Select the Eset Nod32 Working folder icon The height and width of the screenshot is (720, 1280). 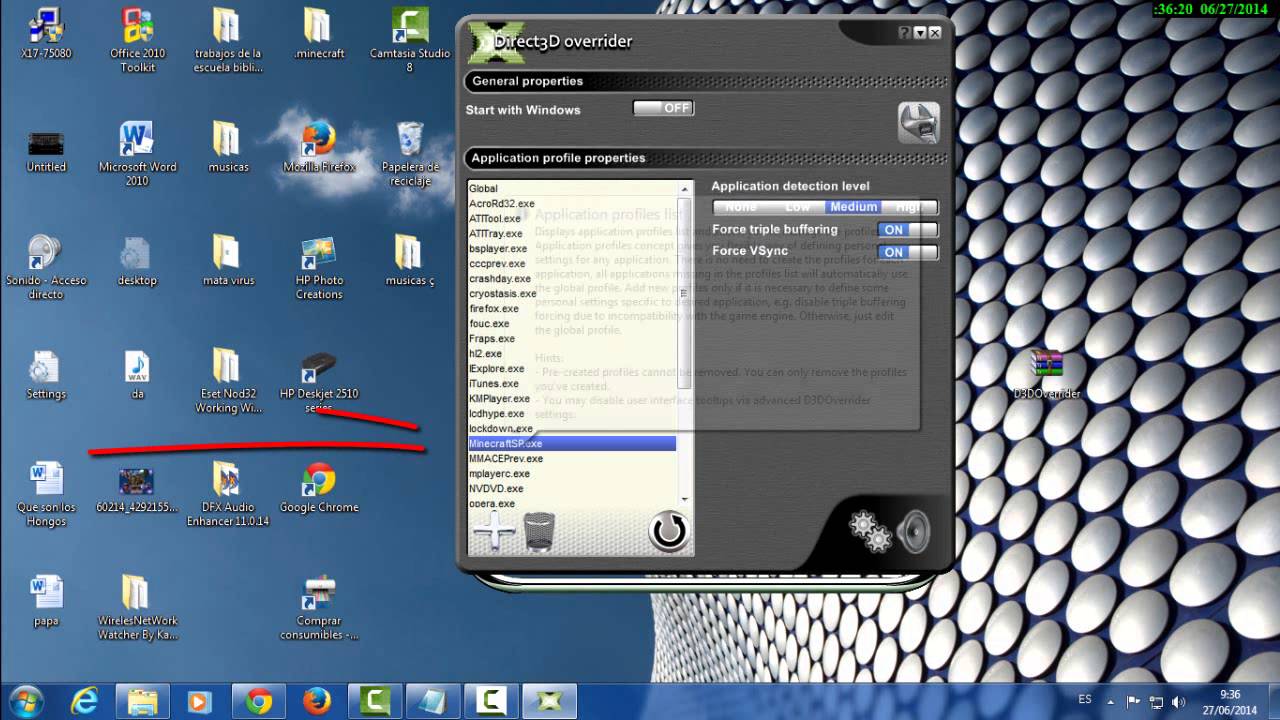coord(228,382)
